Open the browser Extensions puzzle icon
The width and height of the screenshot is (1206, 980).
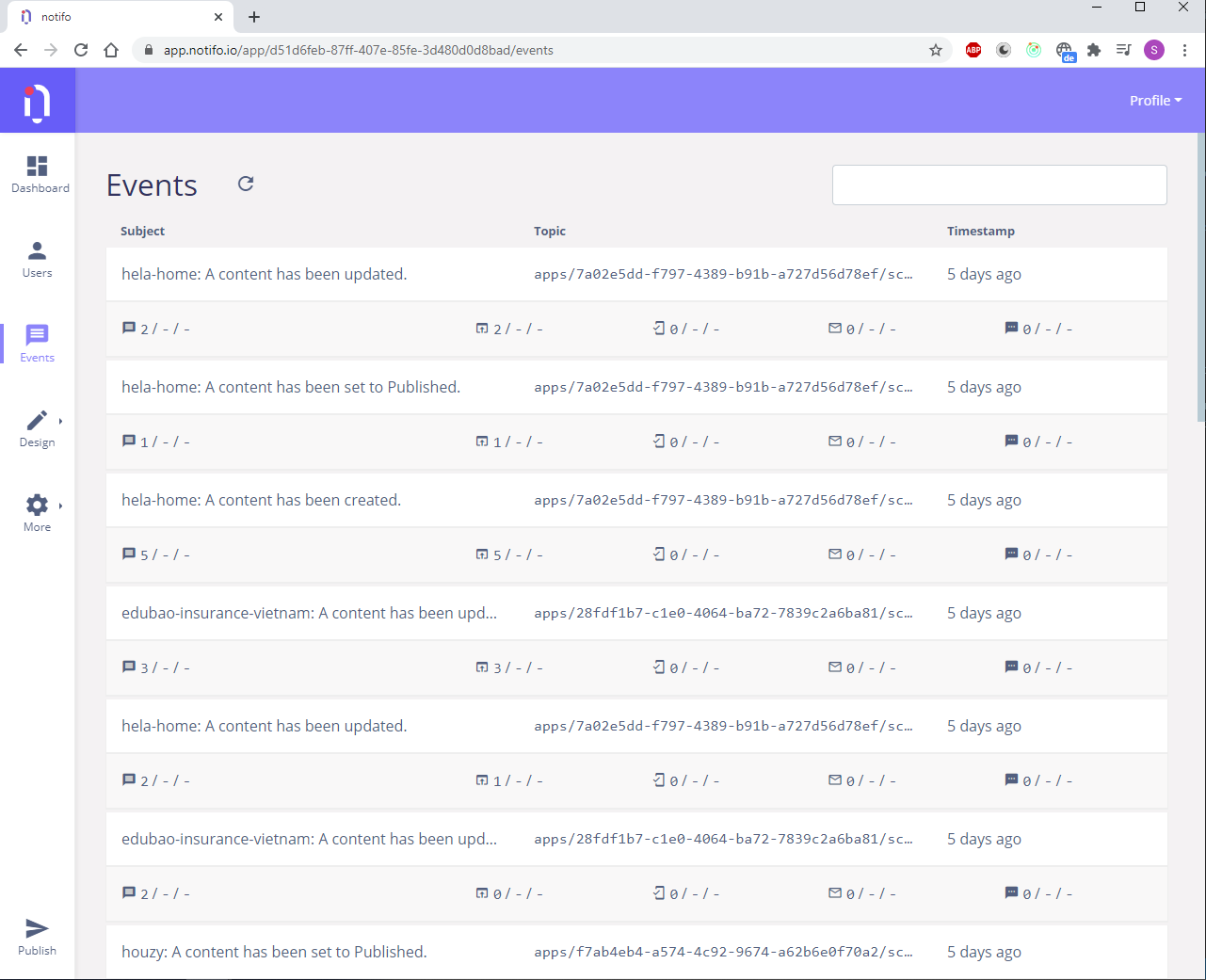click(1094, 50)
